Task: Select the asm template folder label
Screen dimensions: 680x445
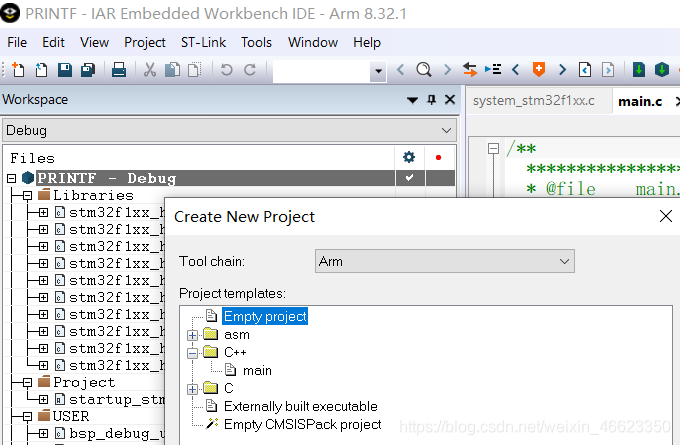Action: pyautogui.click(x=237, y=335)
